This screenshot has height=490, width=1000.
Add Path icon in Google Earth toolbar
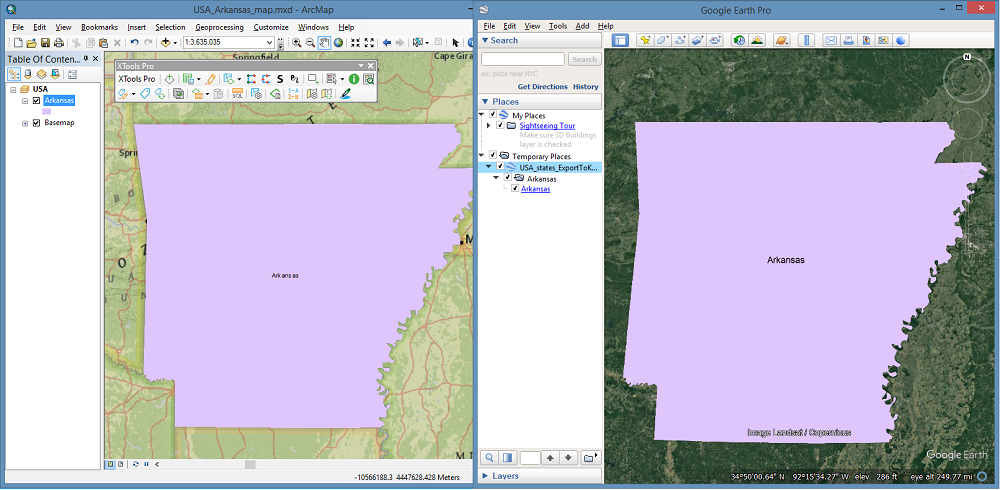[680, 40]
